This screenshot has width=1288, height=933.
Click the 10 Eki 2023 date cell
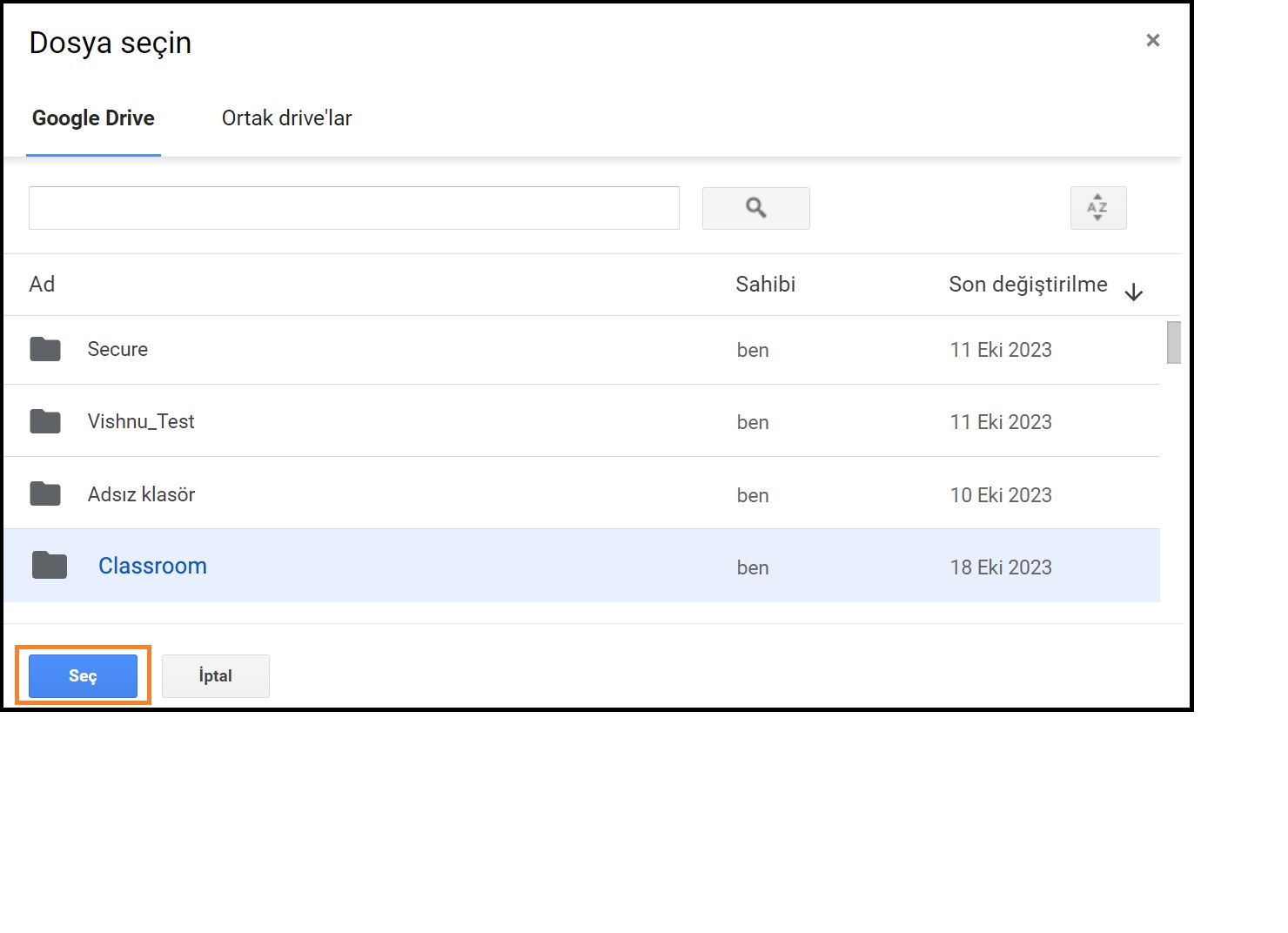point(1001,495)
